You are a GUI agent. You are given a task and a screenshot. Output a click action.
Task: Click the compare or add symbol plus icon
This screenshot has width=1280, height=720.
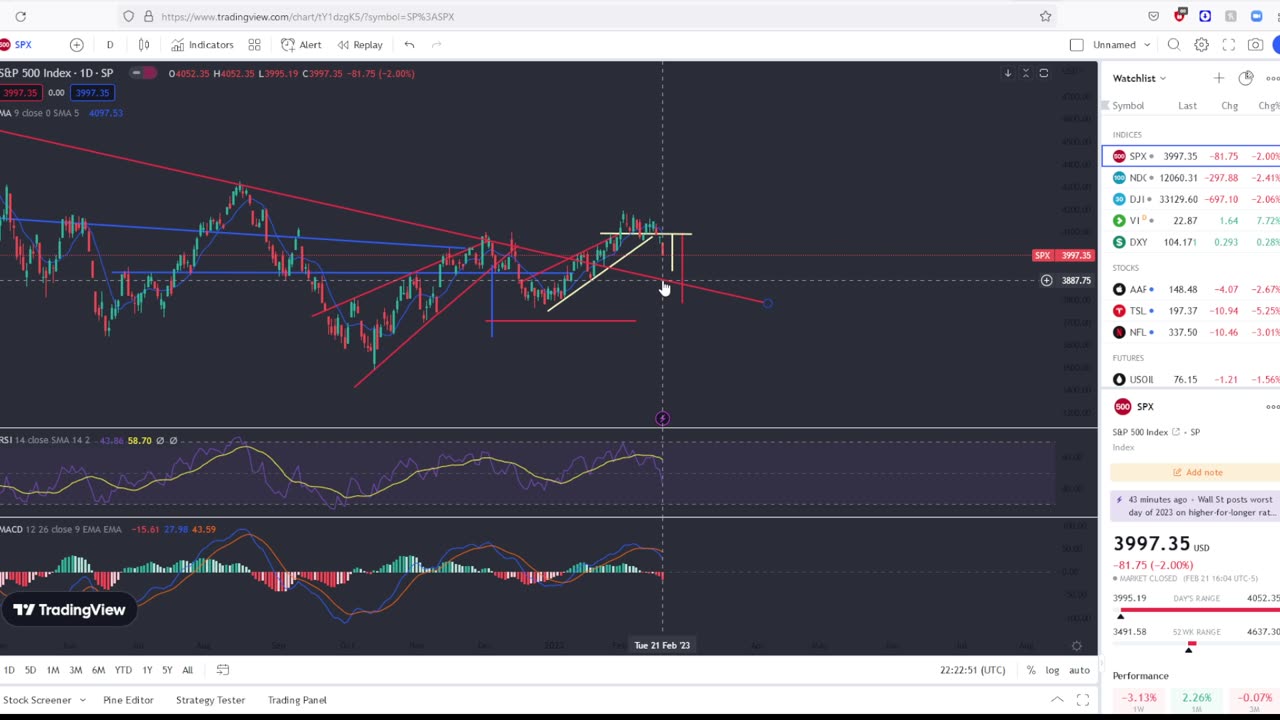(x=76, y=45)
